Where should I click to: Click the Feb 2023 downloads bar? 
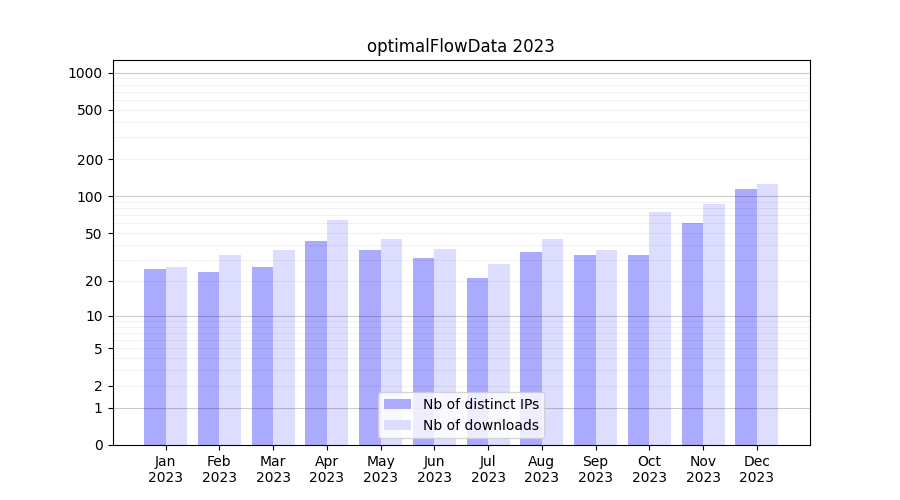pyautogui.click(x=230, y=350)
